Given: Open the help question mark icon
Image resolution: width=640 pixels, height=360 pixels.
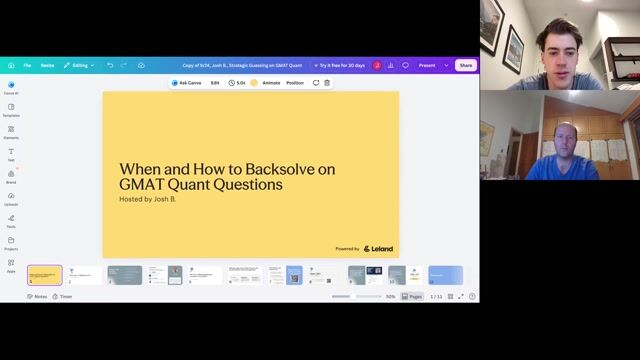Looking at the screenshot, I should (472, 297).
